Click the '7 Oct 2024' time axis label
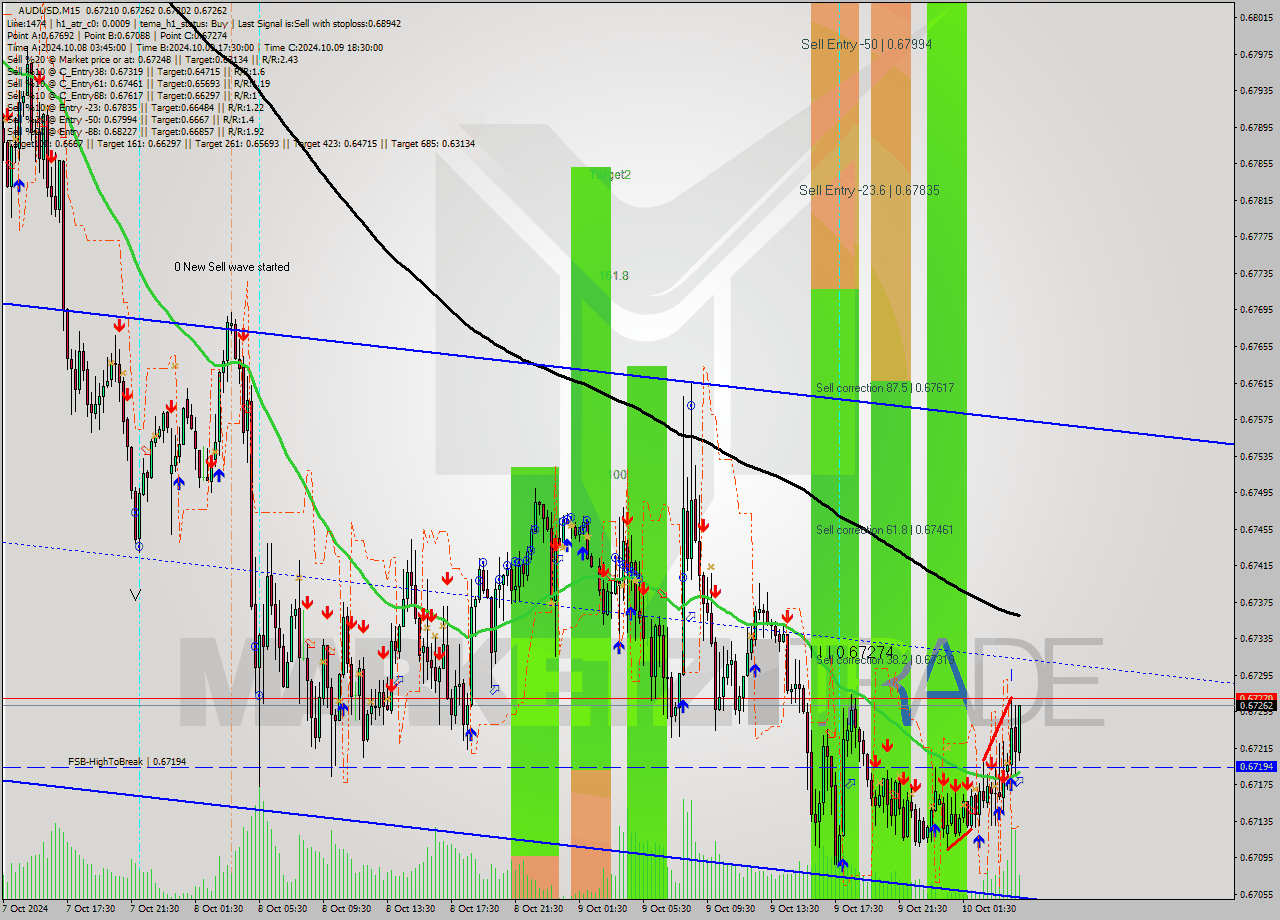The image size is (1280, 920). coord(27,909)
